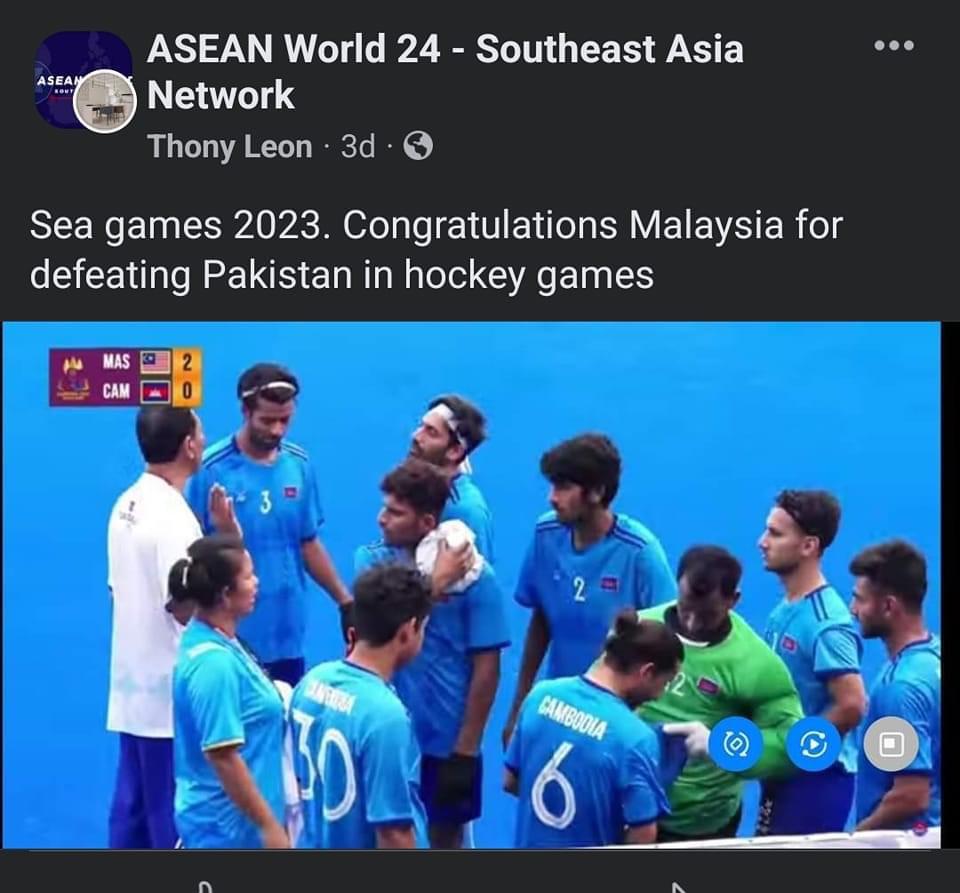Open the post via its 3d timestamp

[x=358, y=146]
